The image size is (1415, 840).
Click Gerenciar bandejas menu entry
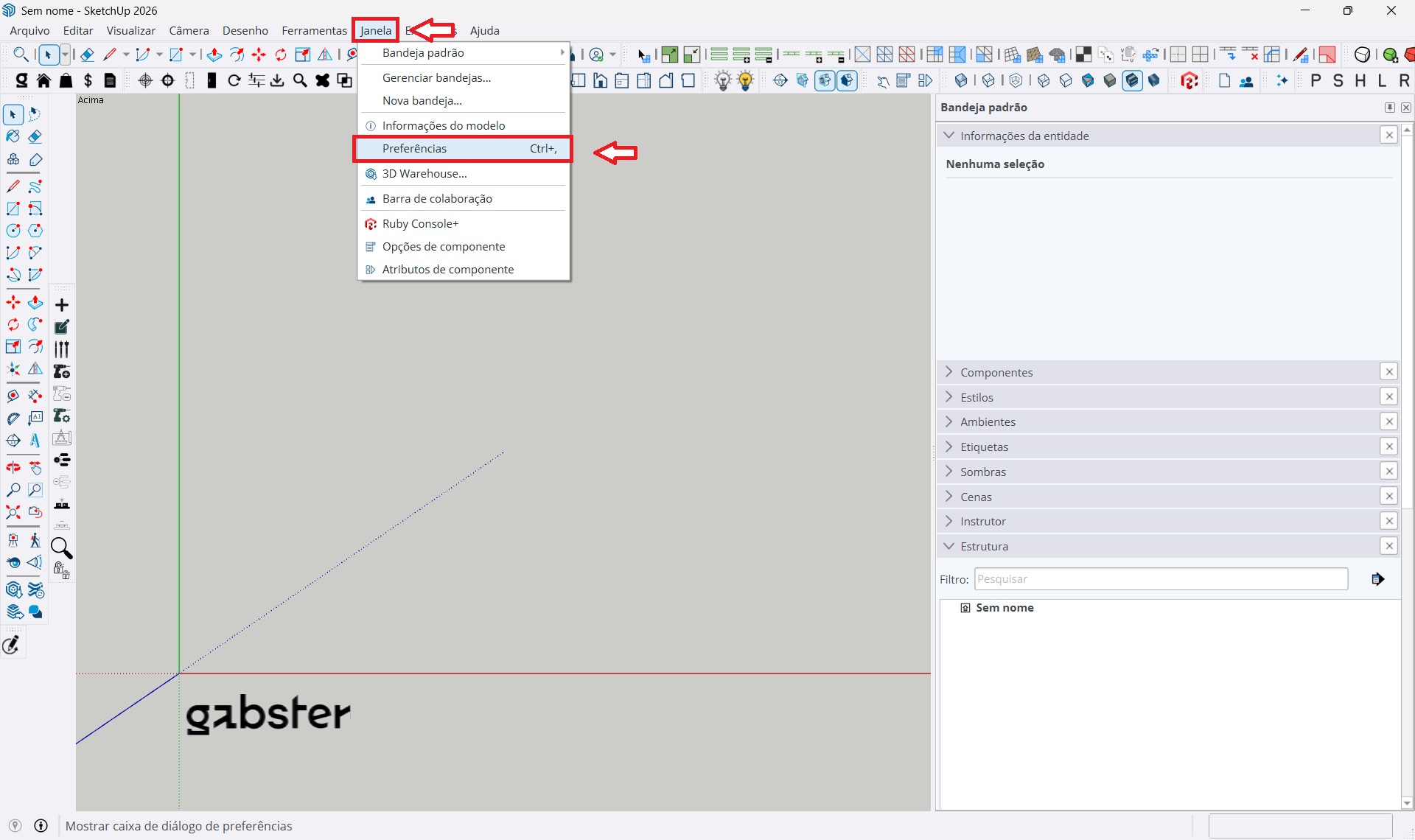pos(436,78)
